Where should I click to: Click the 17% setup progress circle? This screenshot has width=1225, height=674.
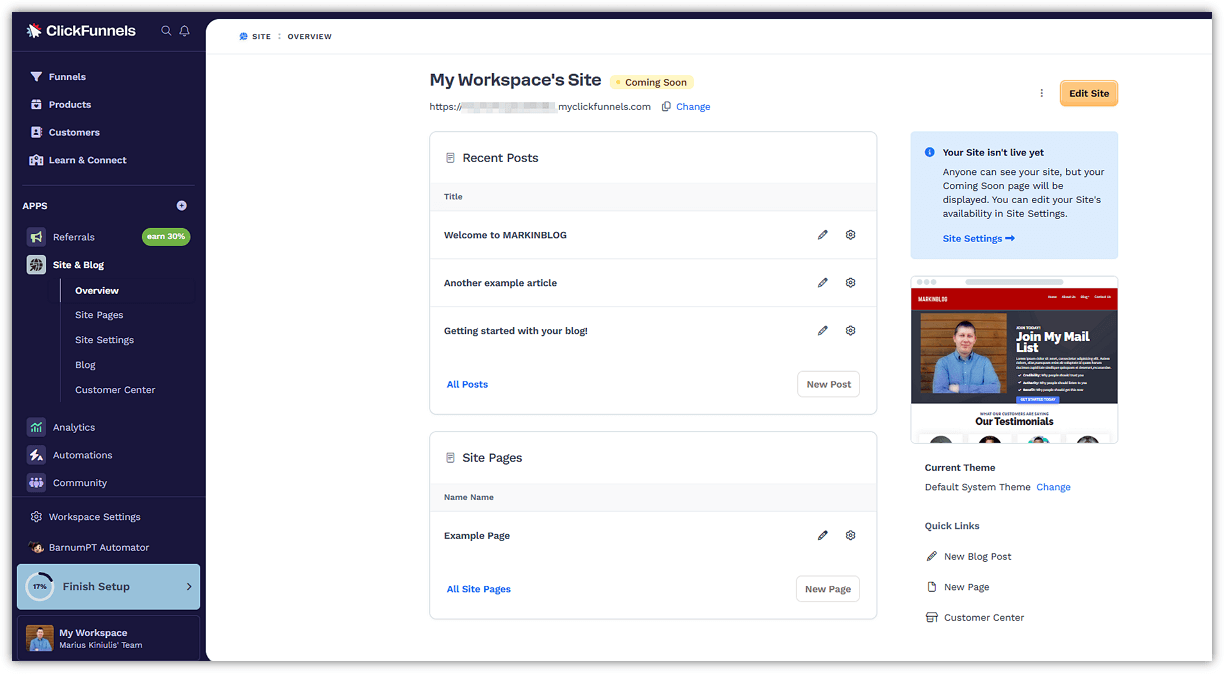(x=40, y=587)
